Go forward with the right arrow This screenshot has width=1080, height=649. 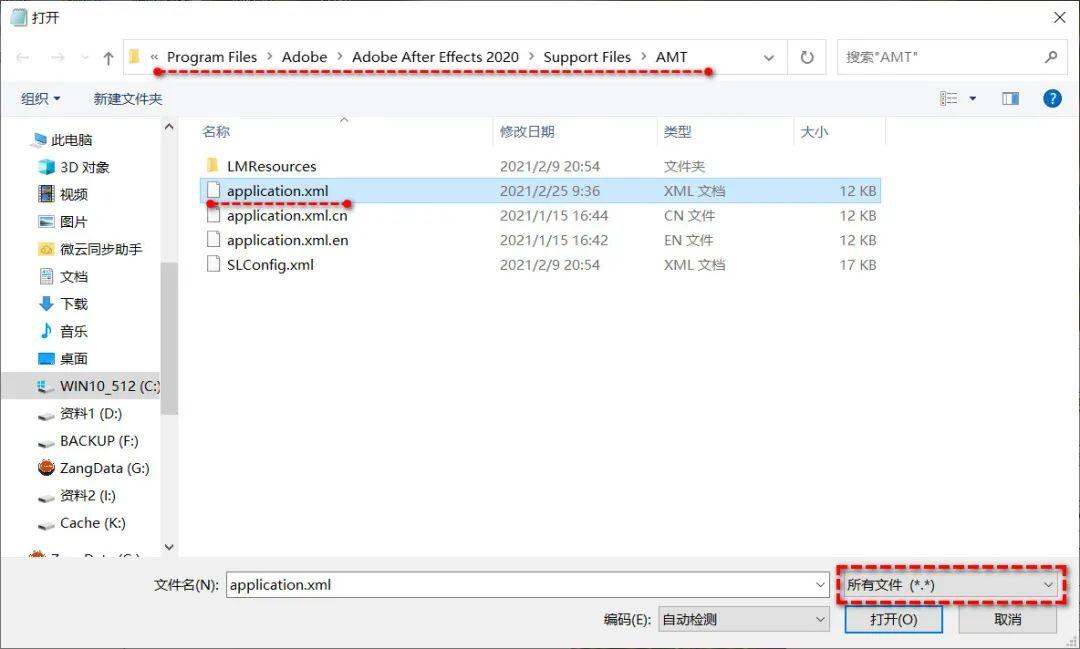click(58, 57)
